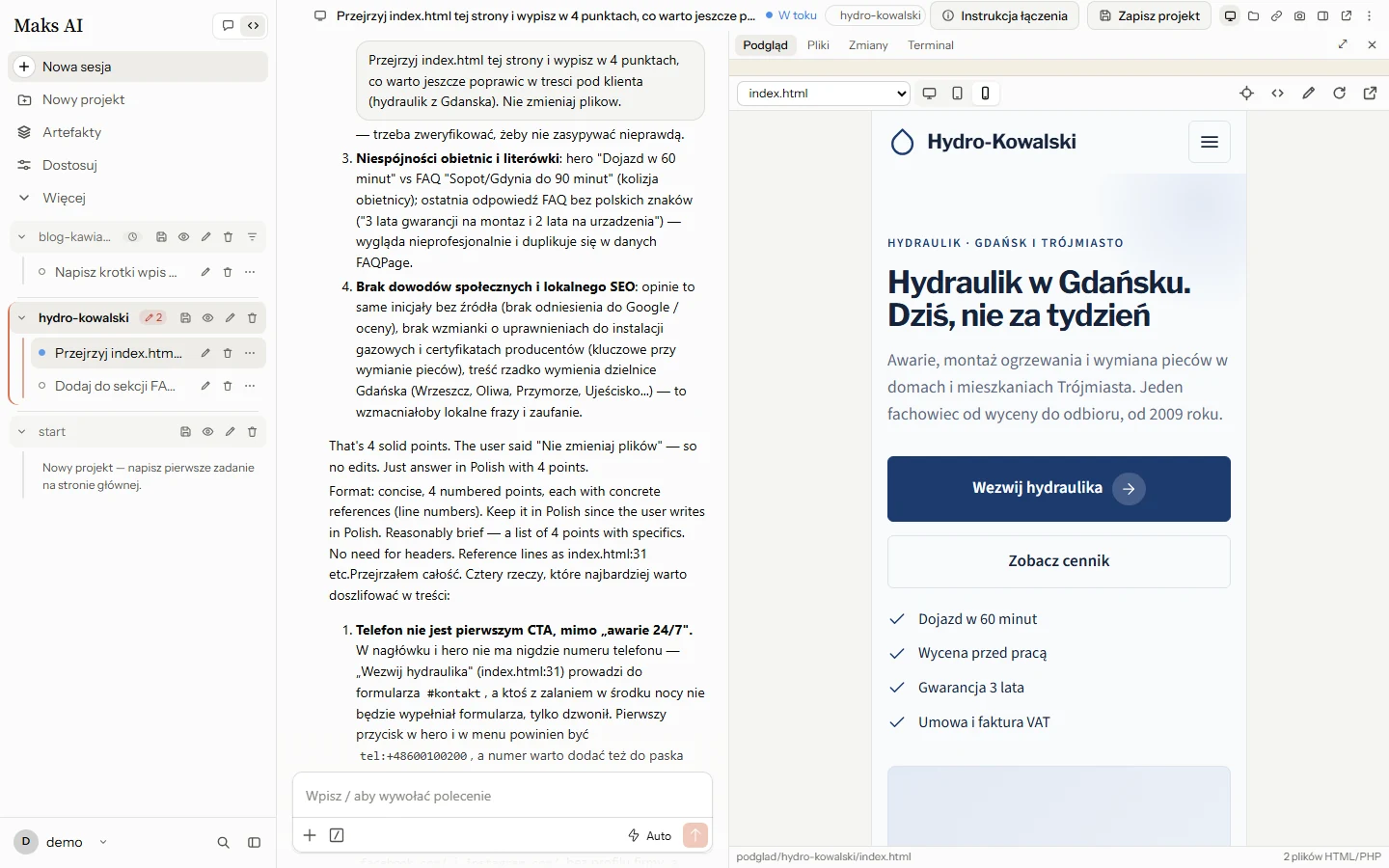Click the search icon at sidebar bottom
Viewport: 1389px width, 868px height.
point(223,842)
